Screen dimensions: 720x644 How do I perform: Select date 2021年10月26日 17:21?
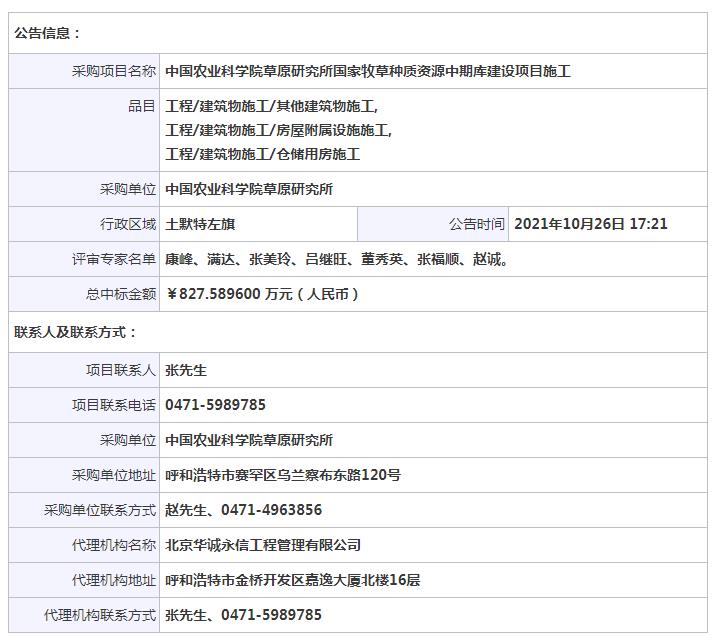(591, 224)
